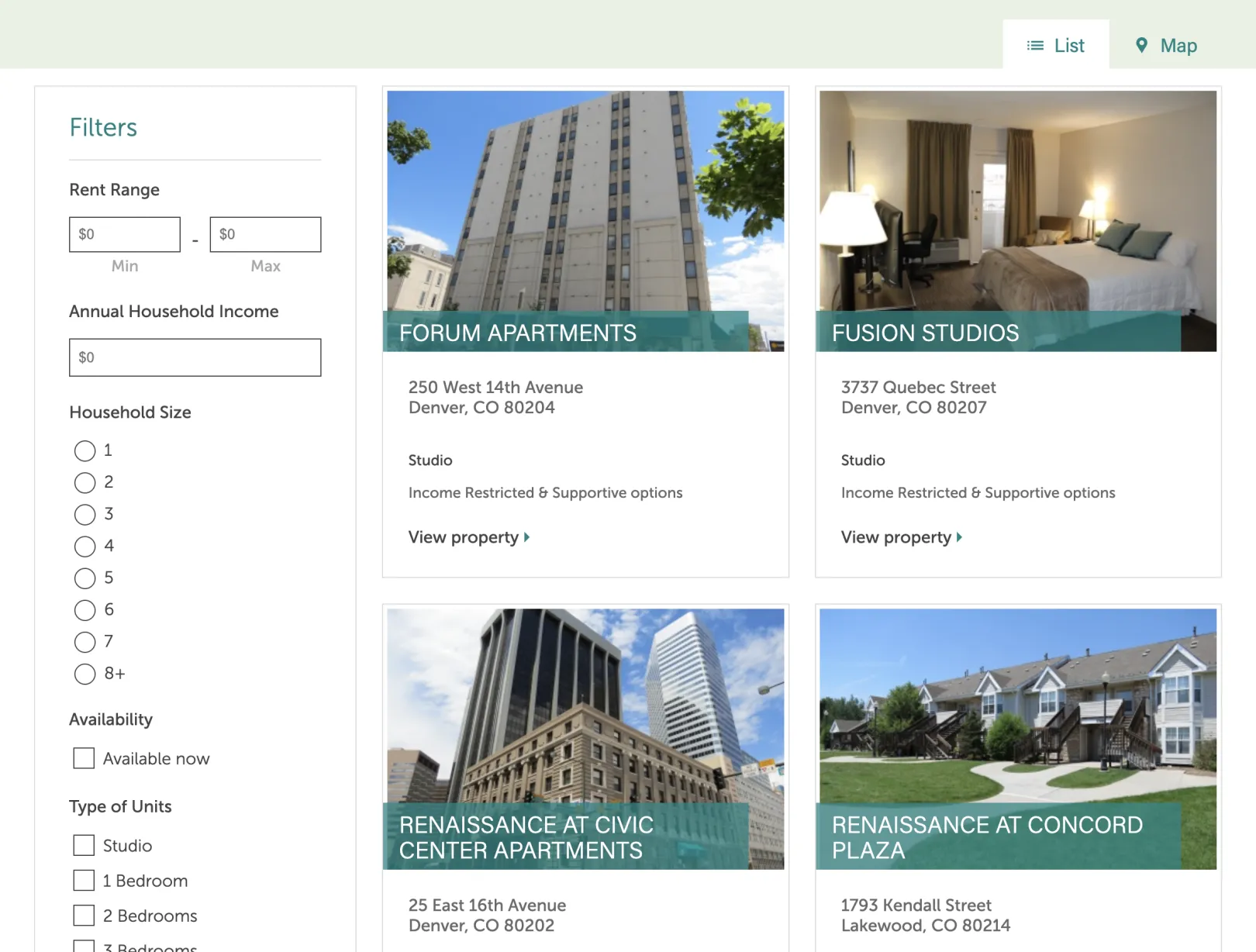The image size is (1256, 952).
Task: Click the map pin icon
Action: [x=1141, y=45]
